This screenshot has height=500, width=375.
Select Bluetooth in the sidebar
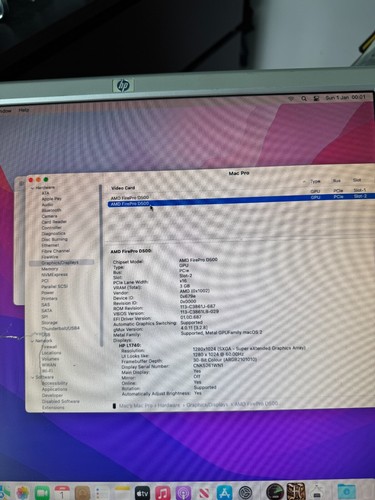tap(51, 210)
